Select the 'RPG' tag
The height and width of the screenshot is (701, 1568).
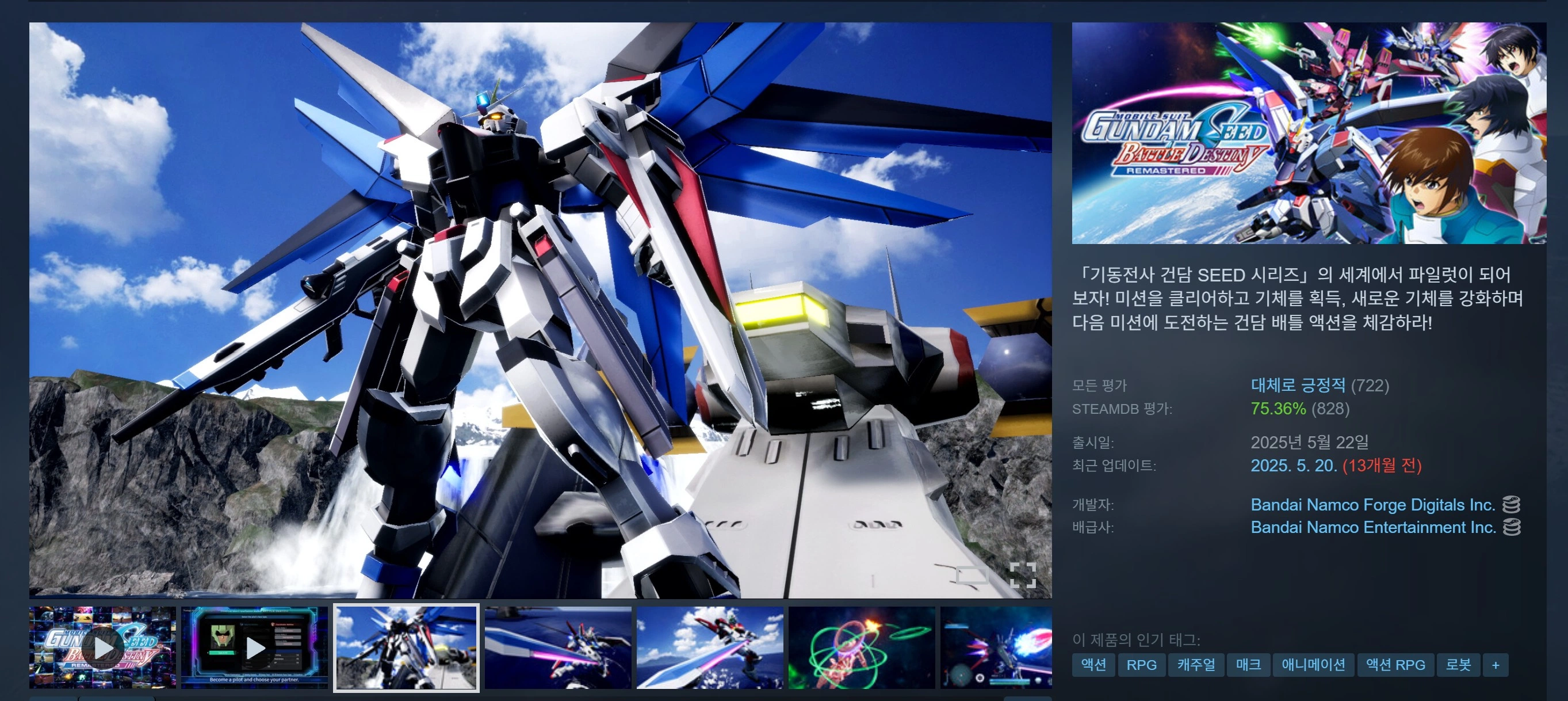click(1141, 665)
